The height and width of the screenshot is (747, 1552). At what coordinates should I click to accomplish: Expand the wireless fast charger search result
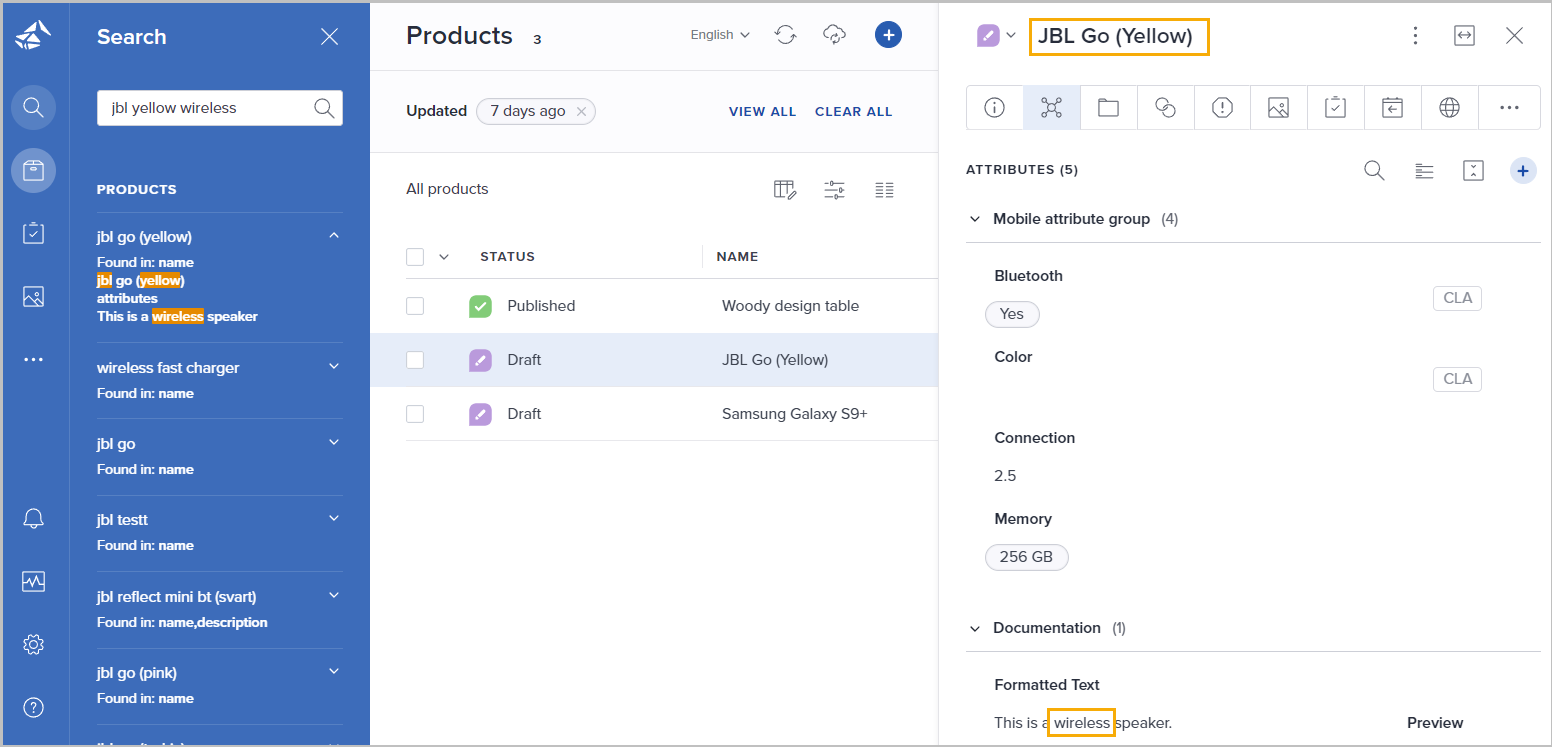tap(334, 367)
